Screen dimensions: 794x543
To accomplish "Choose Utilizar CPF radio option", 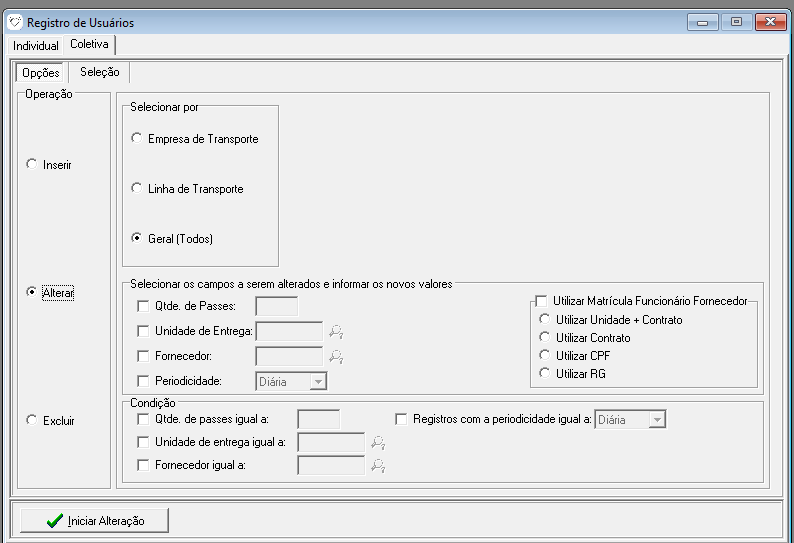I will pyautogui.click(x=544, y=355).
